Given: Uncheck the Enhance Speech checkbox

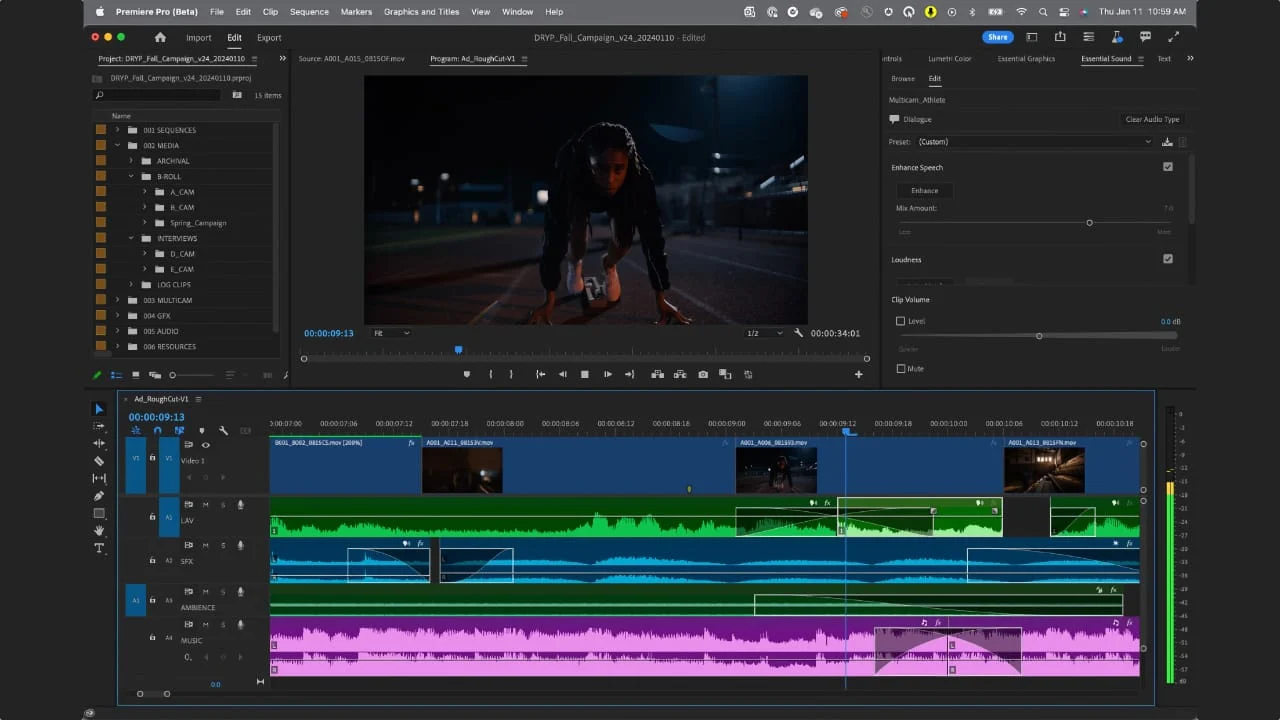Looking at the screenshot, I should point(1167,167).
